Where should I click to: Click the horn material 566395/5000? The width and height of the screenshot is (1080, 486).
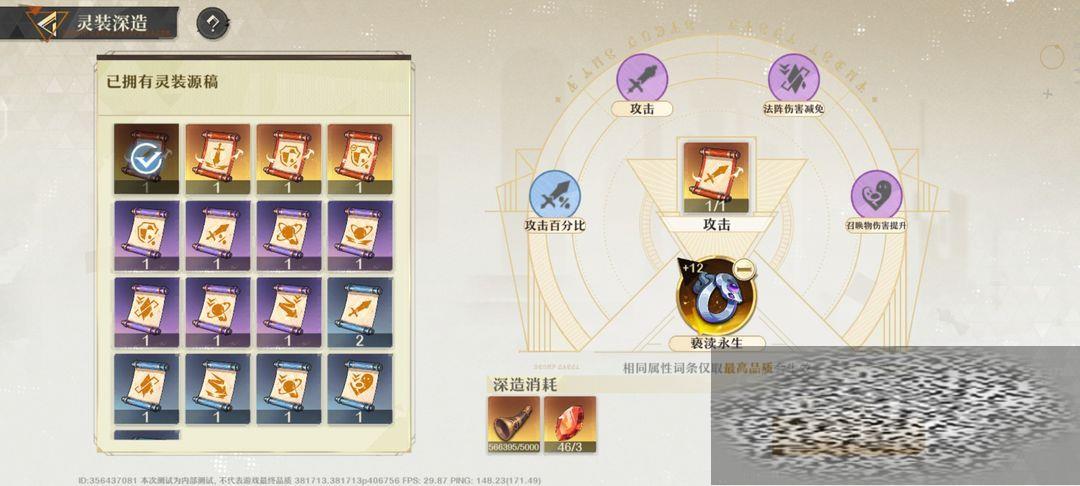[x=514, y=425]
